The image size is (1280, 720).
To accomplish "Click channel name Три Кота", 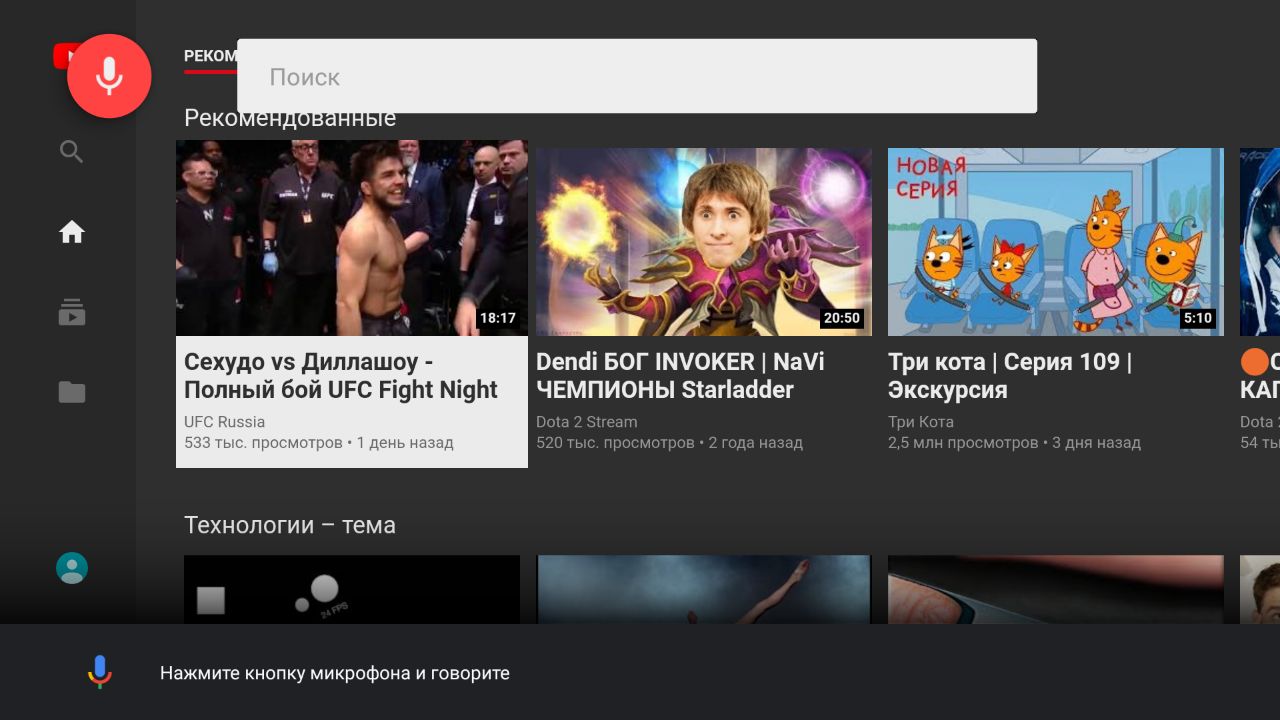I will pyautogui.click(x=921, y=422).
